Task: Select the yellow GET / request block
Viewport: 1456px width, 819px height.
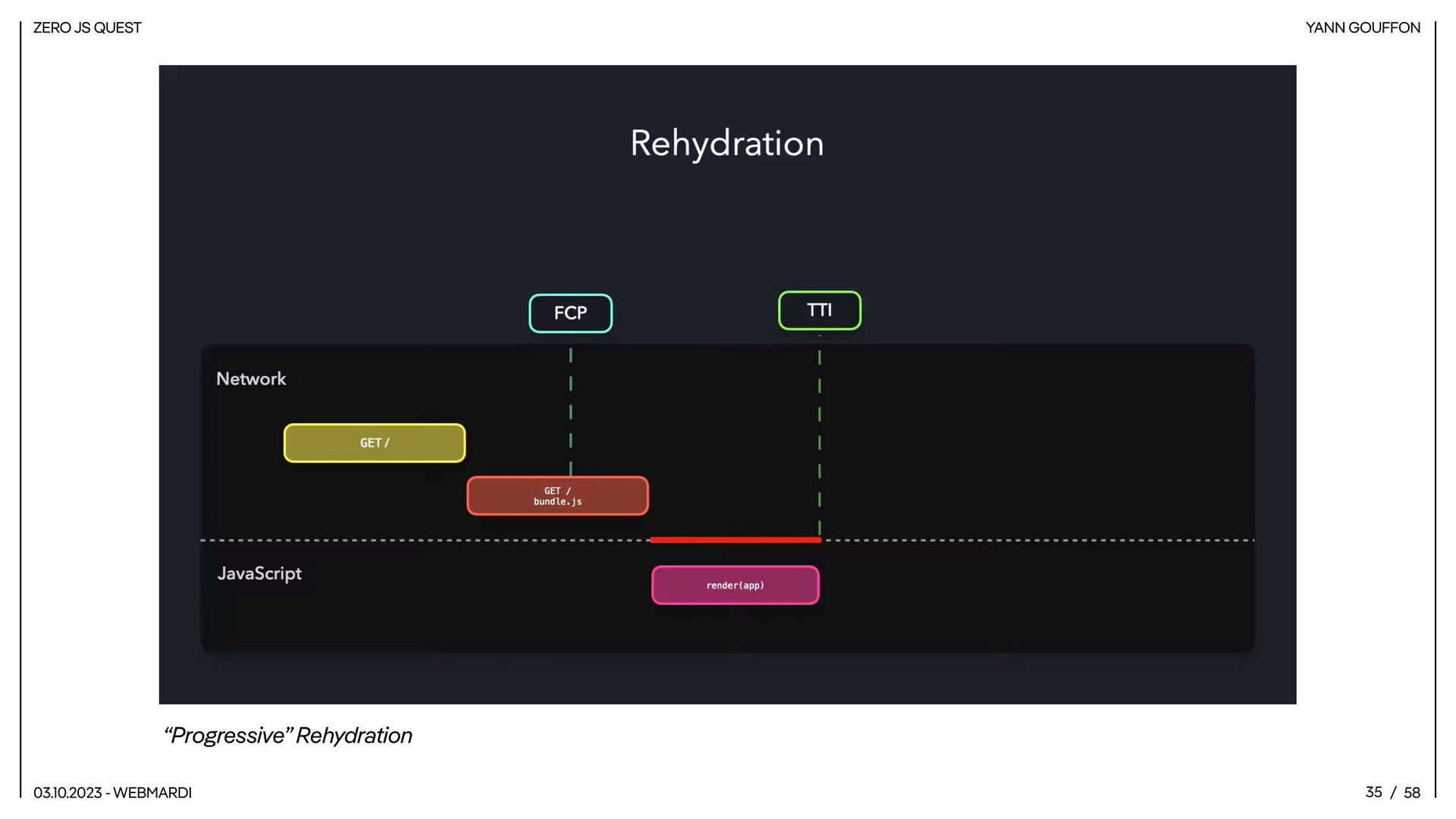Action: [375, 443]
